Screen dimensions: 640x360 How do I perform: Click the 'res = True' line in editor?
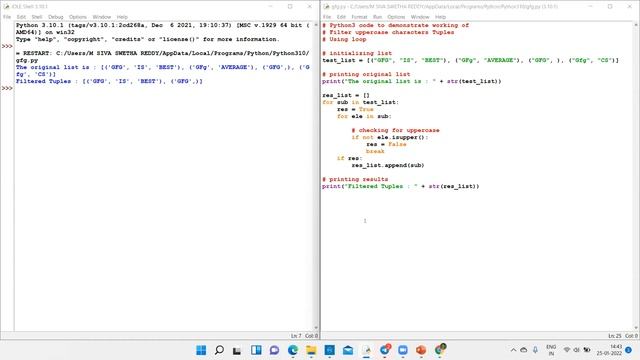pos(355,109)
